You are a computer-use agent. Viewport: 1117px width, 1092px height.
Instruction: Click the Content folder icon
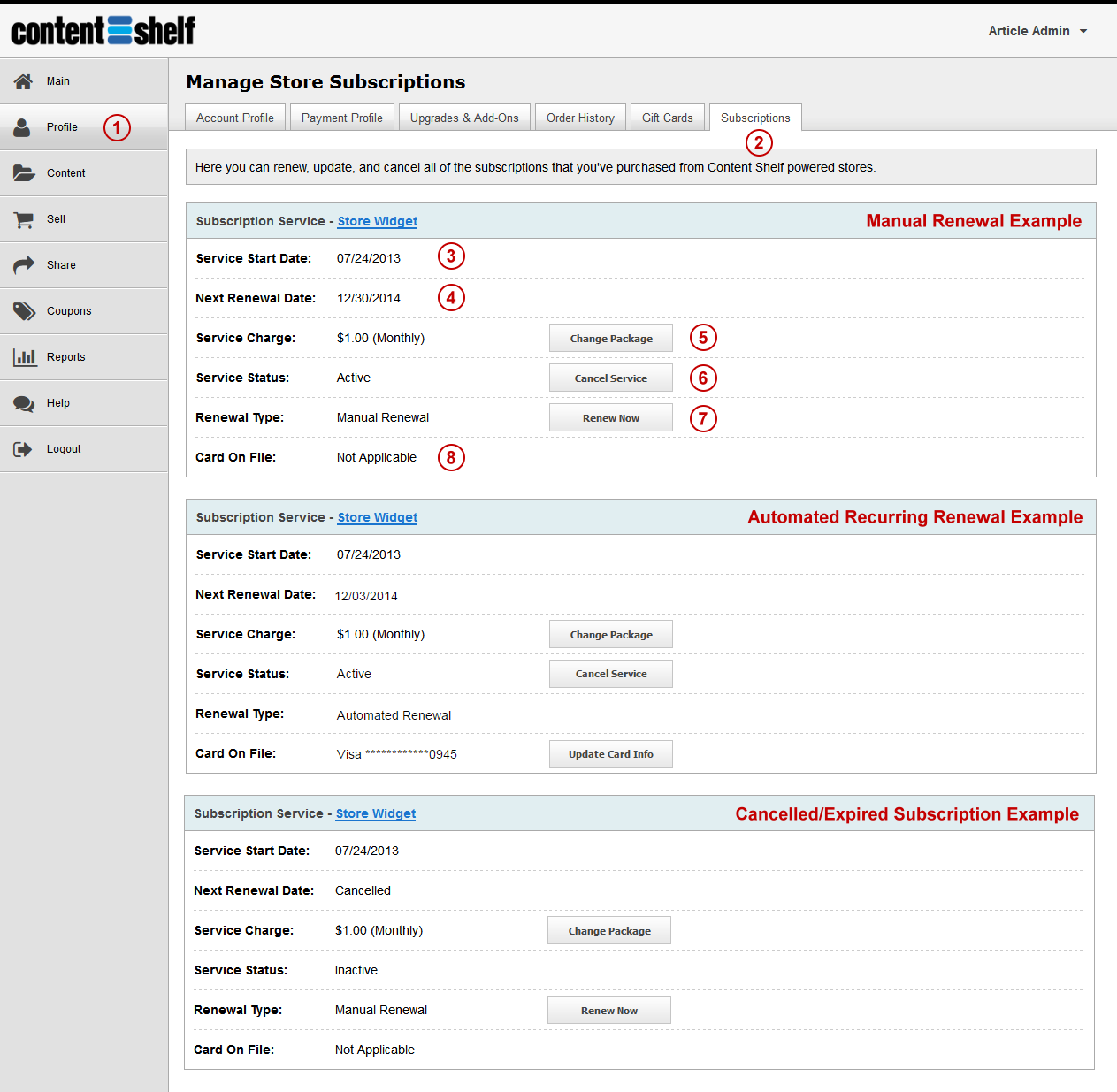click(x=24, y=173)
